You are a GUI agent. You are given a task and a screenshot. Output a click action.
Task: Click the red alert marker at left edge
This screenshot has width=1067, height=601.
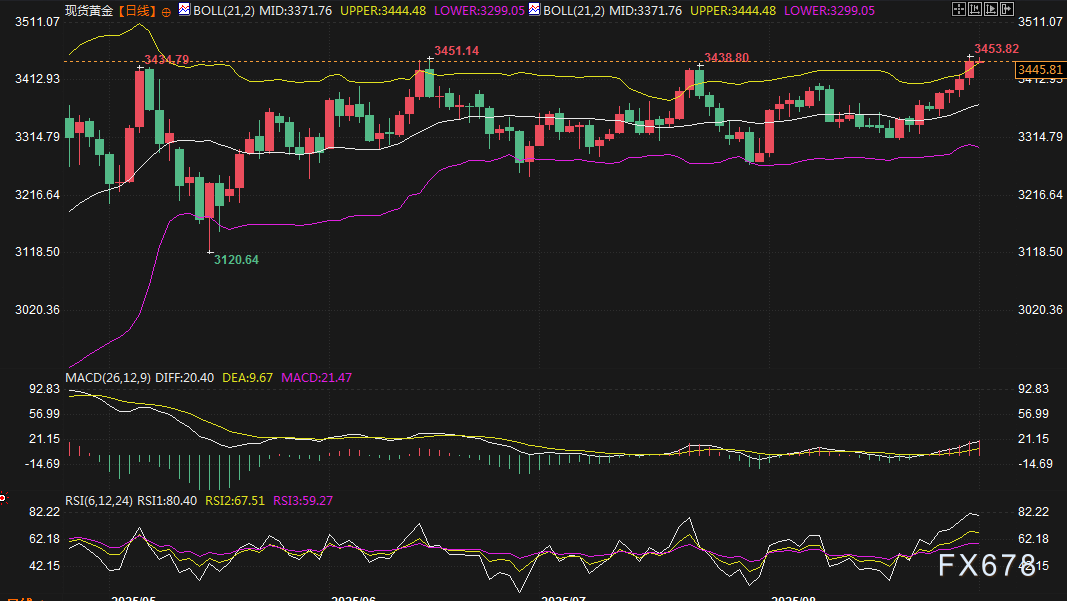(3, 497)
